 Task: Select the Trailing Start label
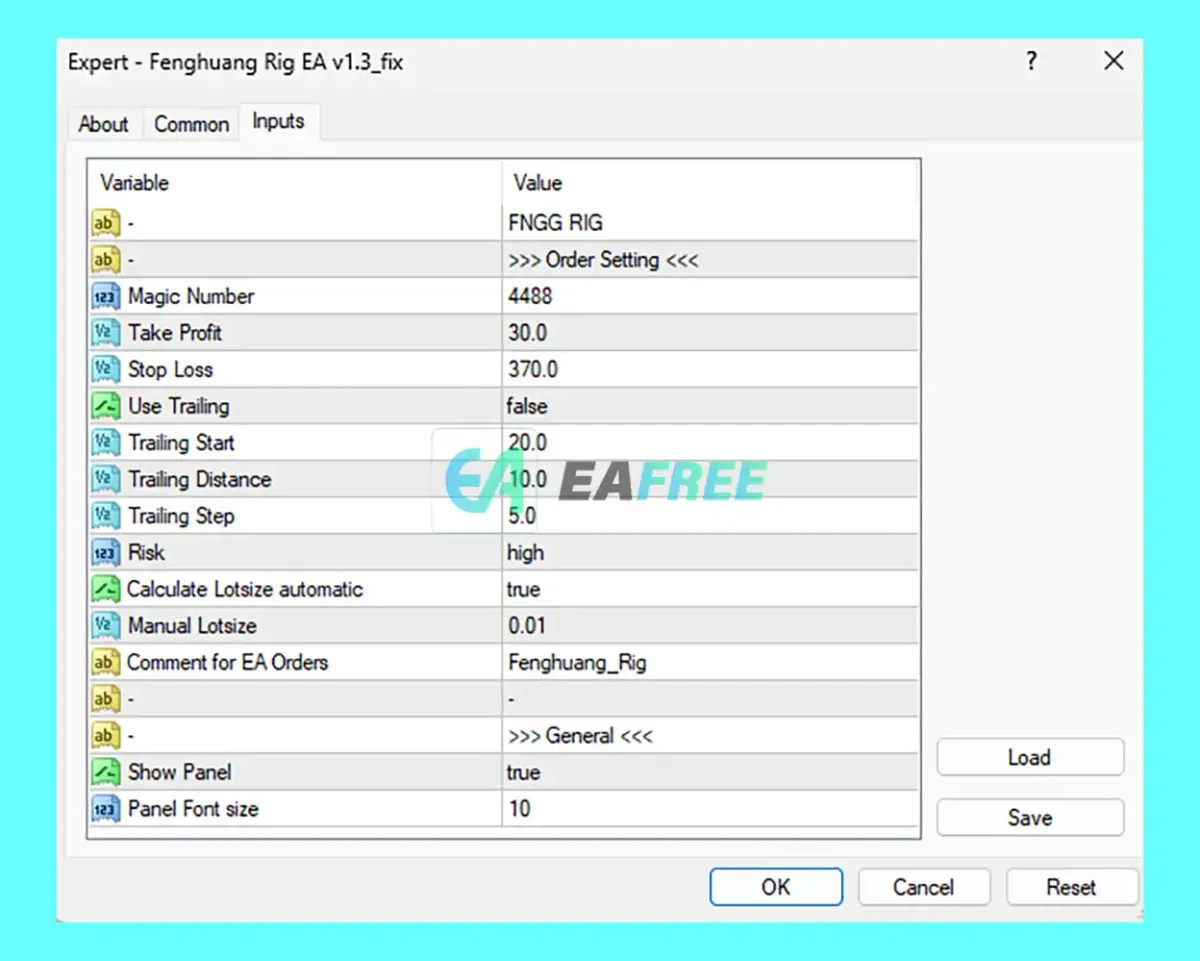(x=181, y=443)
